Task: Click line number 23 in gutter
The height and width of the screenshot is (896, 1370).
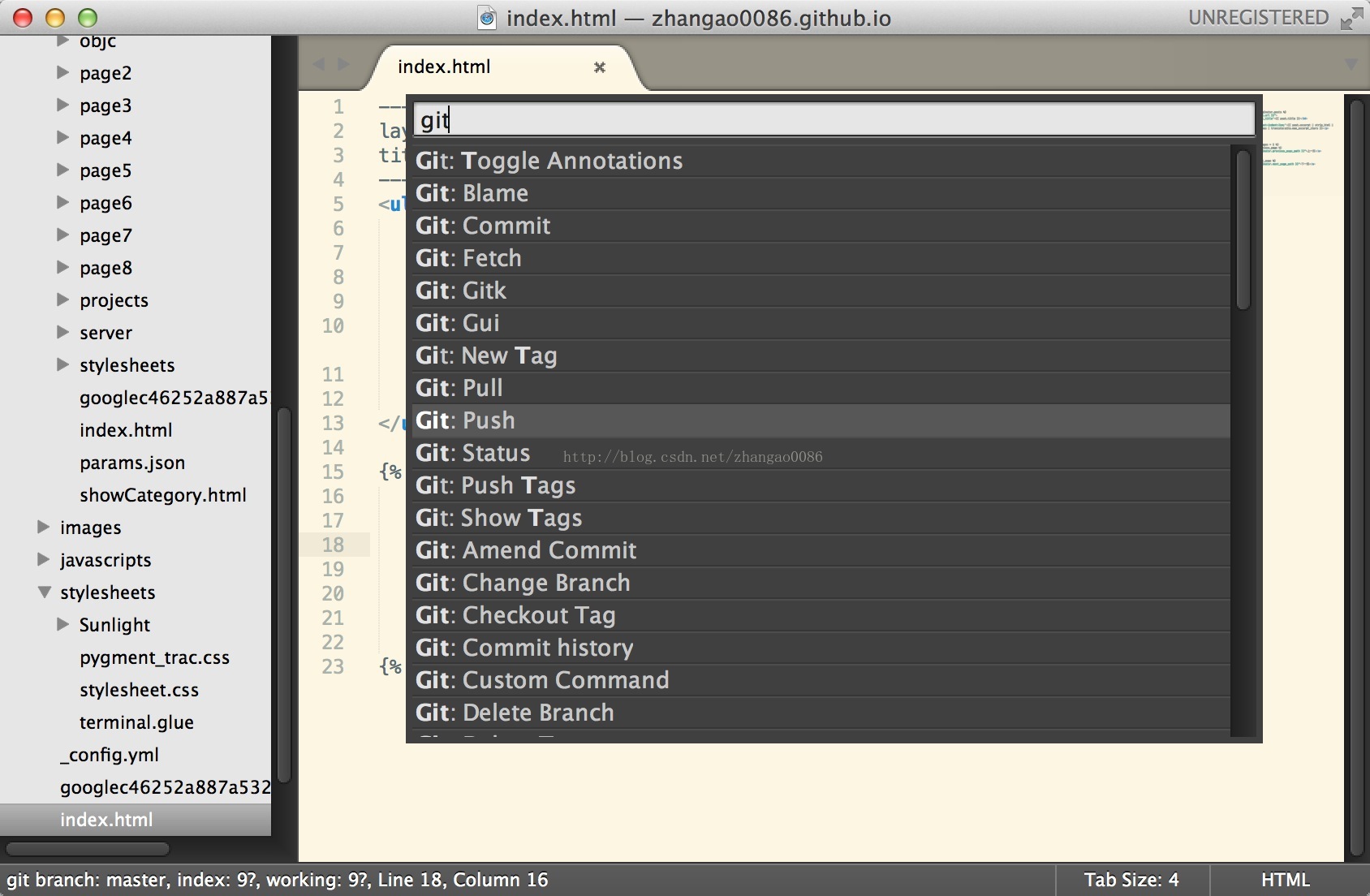Action: 333,666
